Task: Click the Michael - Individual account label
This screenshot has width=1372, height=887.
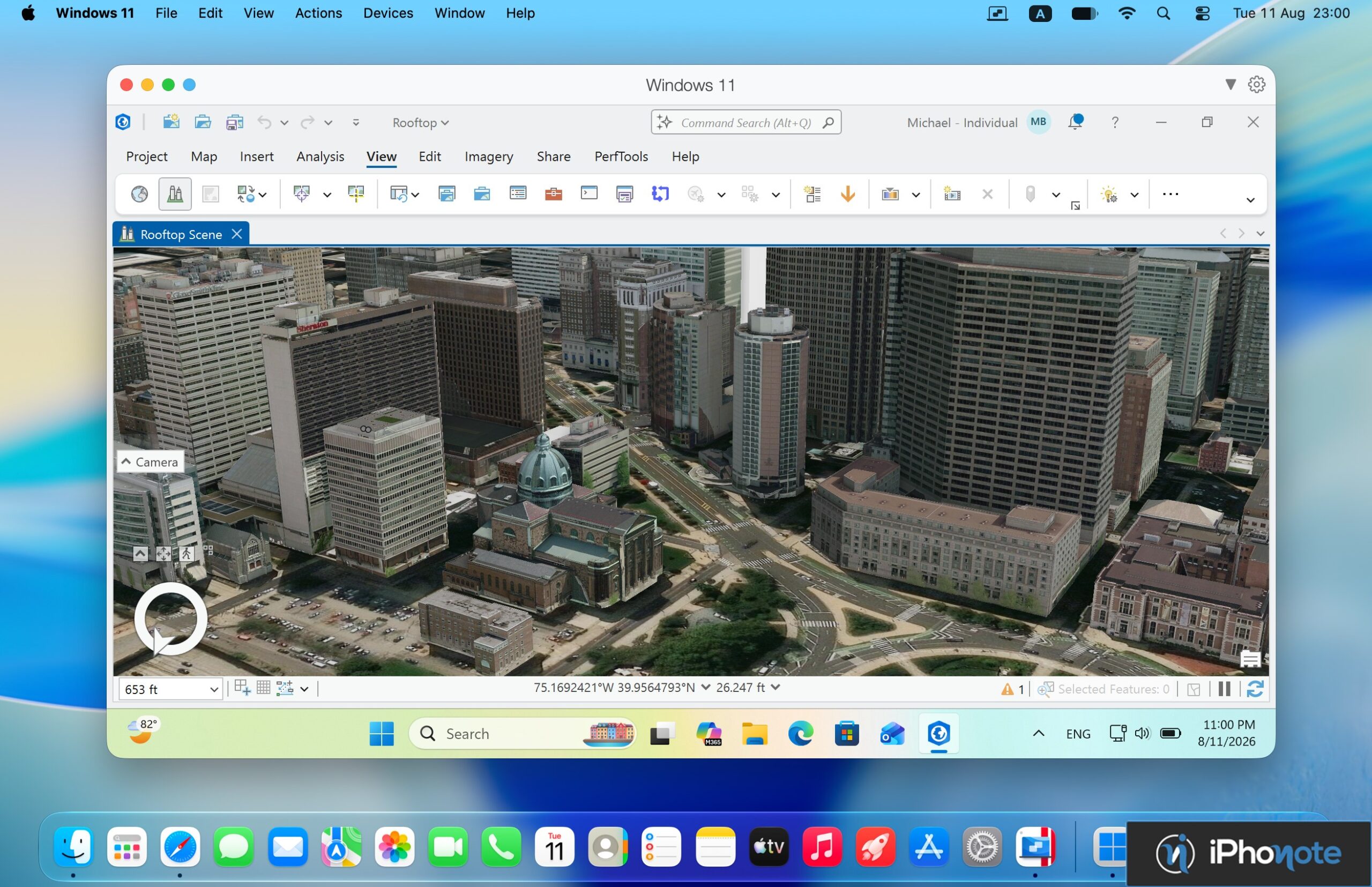Action: tap(962, 123)
